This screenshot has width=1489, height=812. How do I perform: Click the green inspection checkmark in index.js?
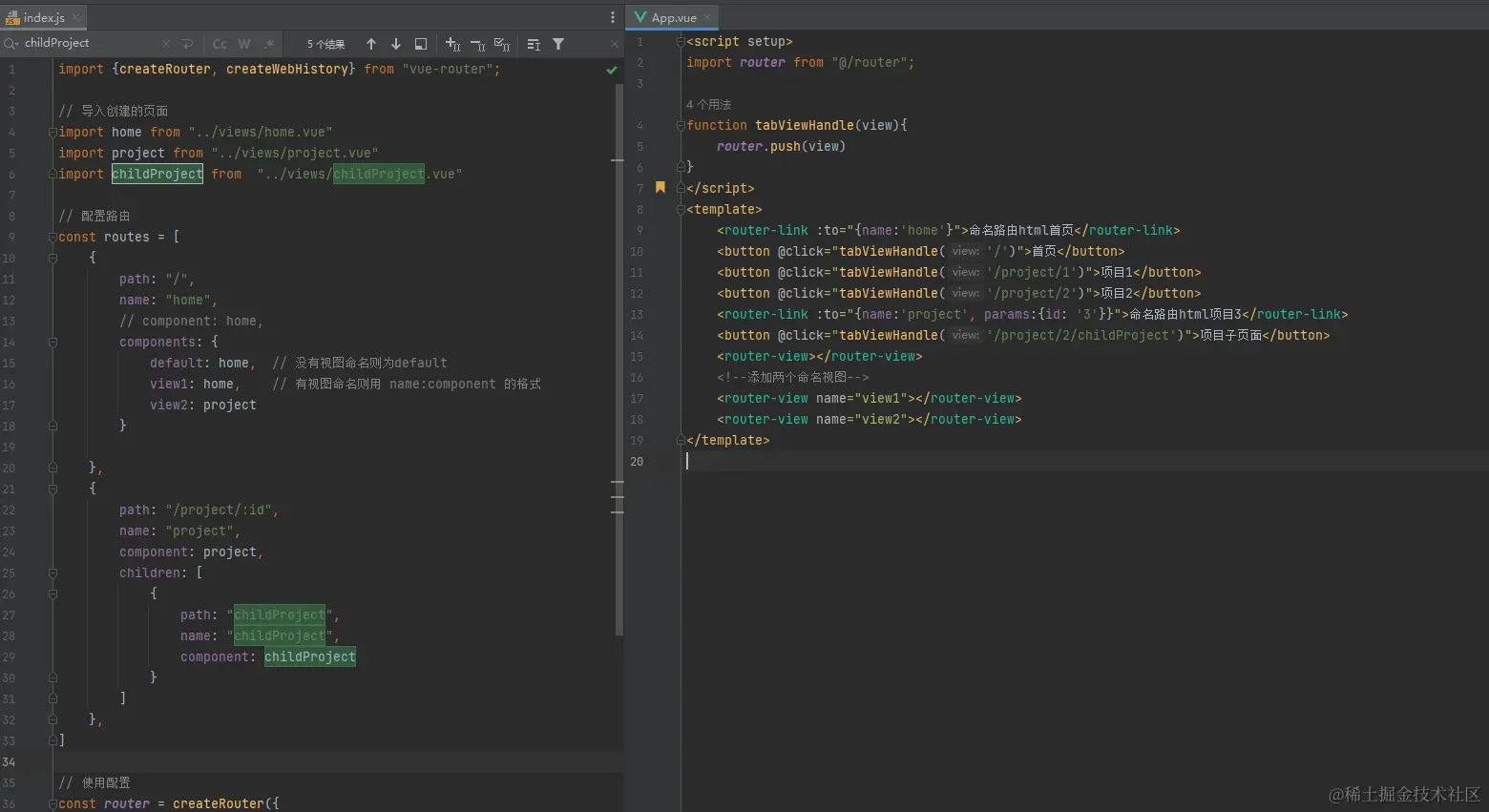612,70
